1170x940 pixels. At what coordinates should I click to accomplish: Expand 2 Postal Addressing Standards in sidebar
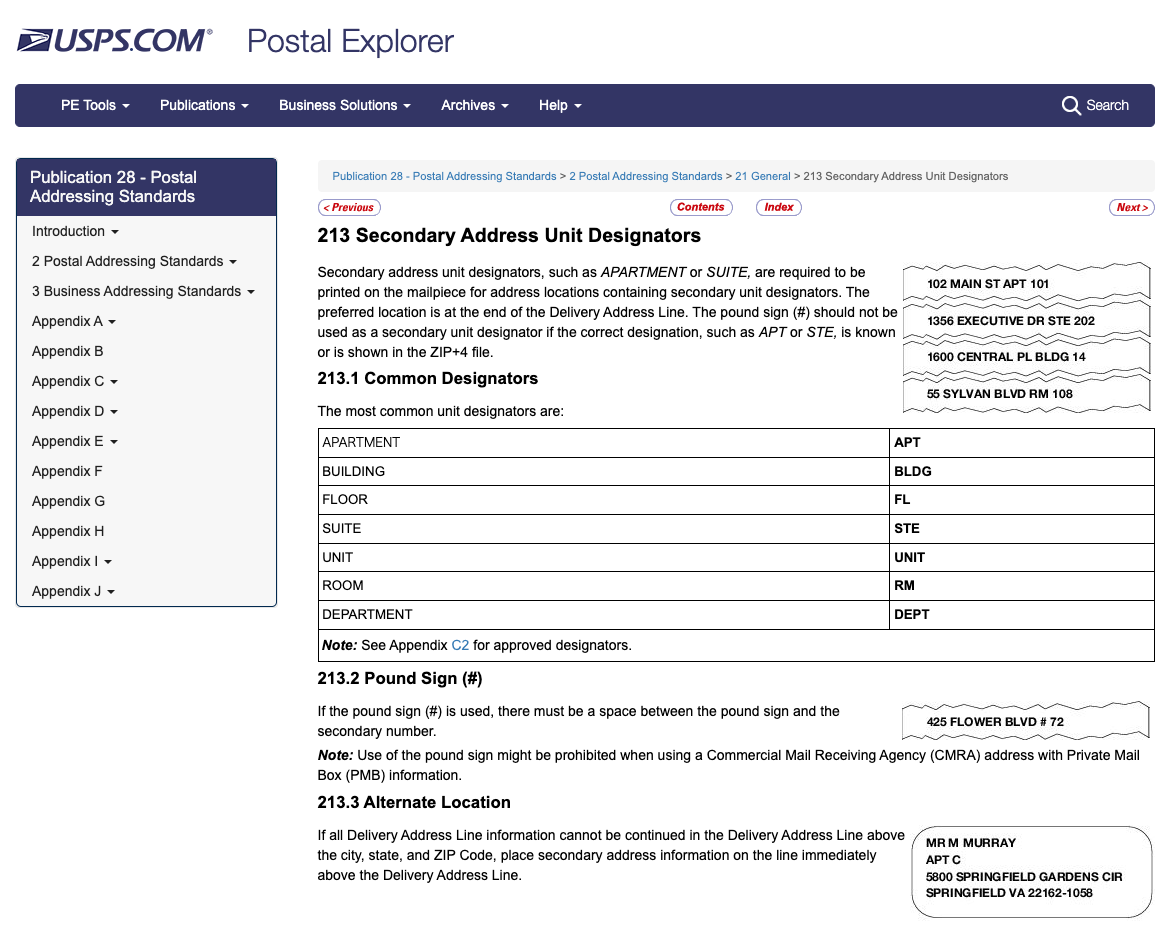tap(134, 261)
